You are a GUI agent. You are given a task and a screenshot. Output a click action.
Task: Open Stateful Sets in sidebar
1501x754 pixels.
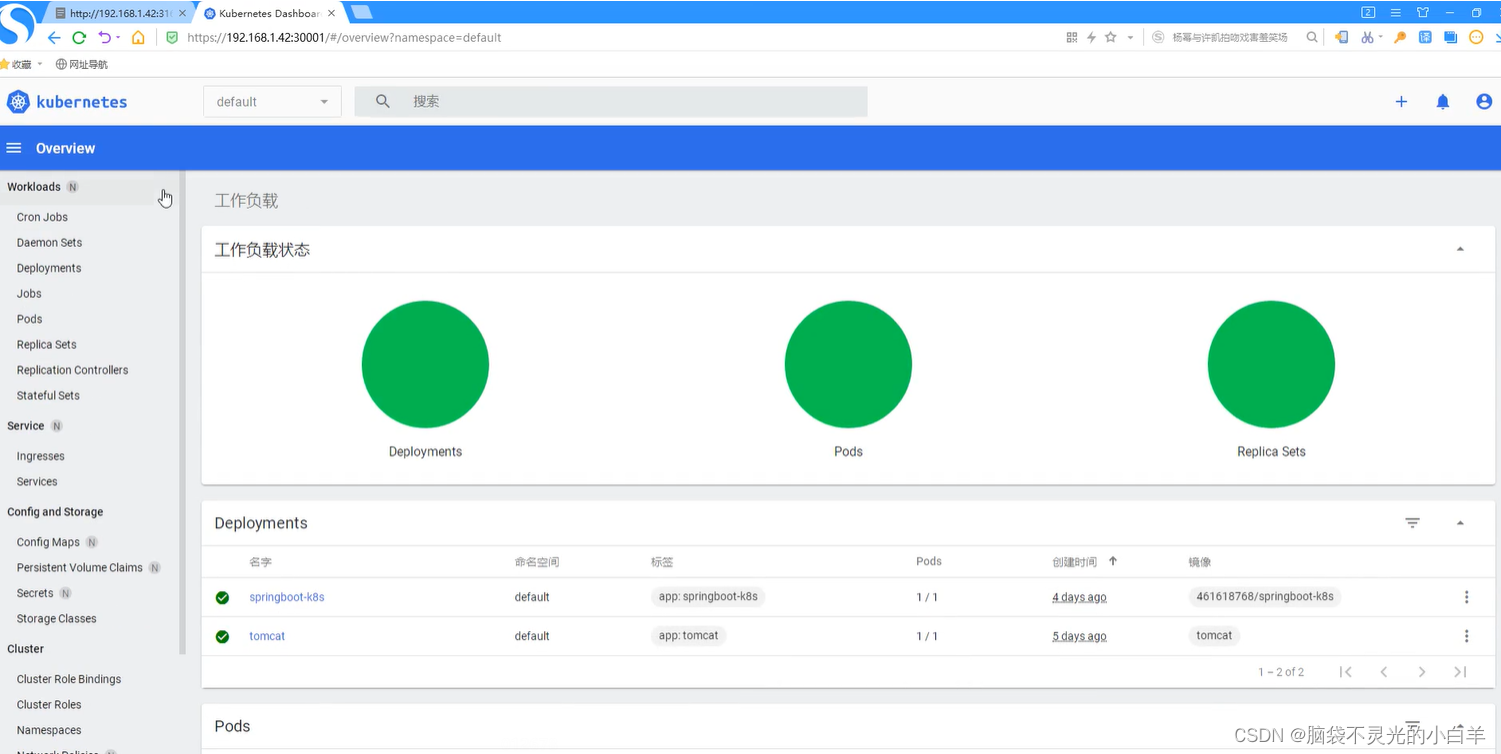pyautogui.click(x=48, y=396)
